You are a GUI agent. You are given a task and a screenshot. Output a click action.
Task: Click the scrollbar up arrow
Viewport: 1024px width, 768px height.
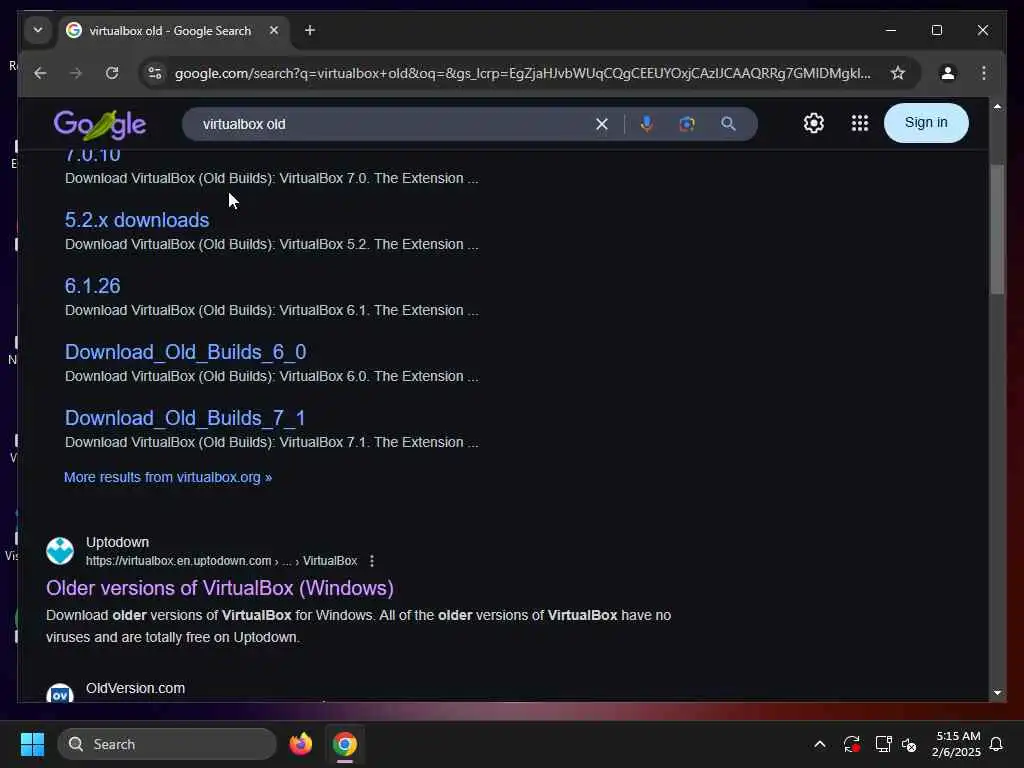[x=997, y=106]
